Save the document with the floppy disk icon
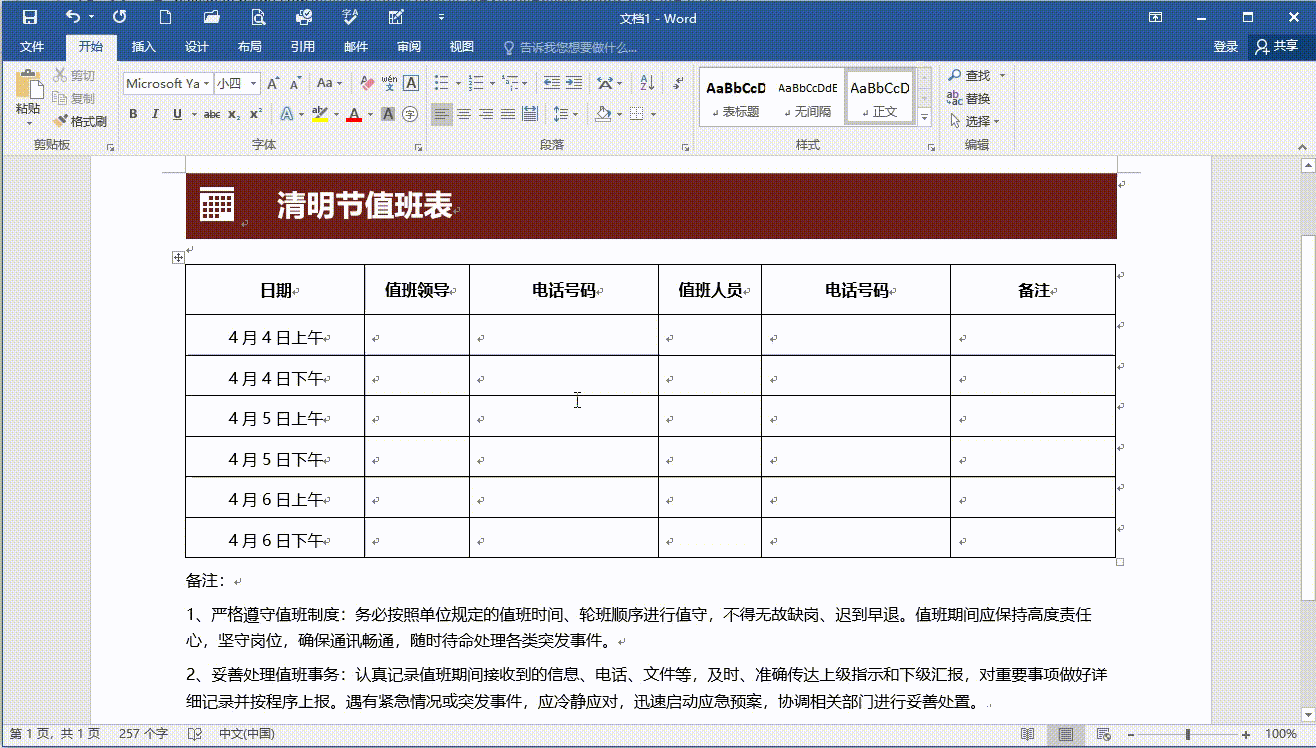This screenshot has height=748, width=1316. 30,17
